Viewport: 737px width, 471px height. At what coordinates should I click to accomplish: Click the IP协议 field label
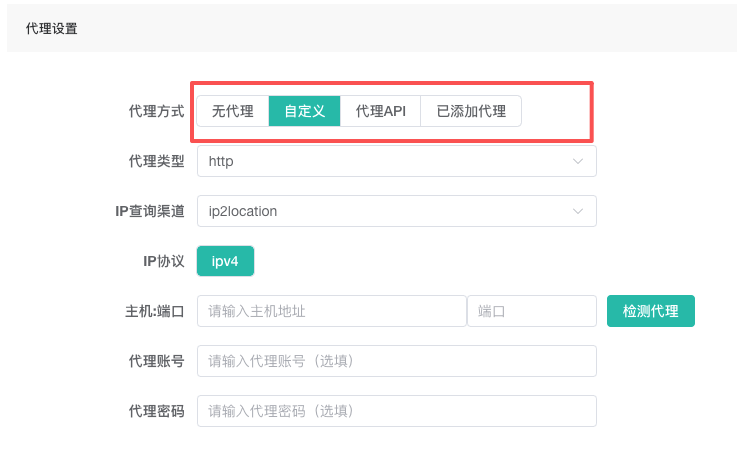click(164, 261)
